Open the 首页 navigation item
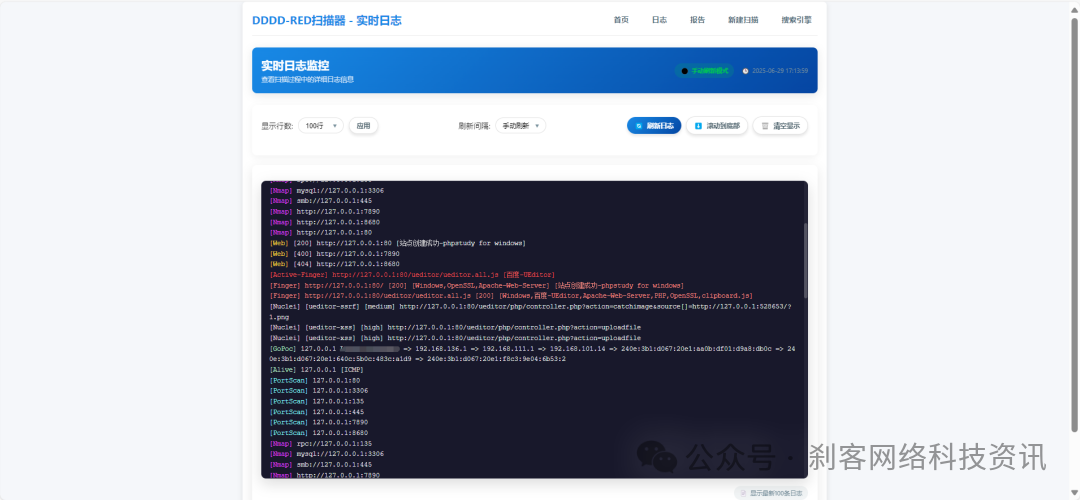Viewport: 1080px width, 500px height. (x=621, y=20)
